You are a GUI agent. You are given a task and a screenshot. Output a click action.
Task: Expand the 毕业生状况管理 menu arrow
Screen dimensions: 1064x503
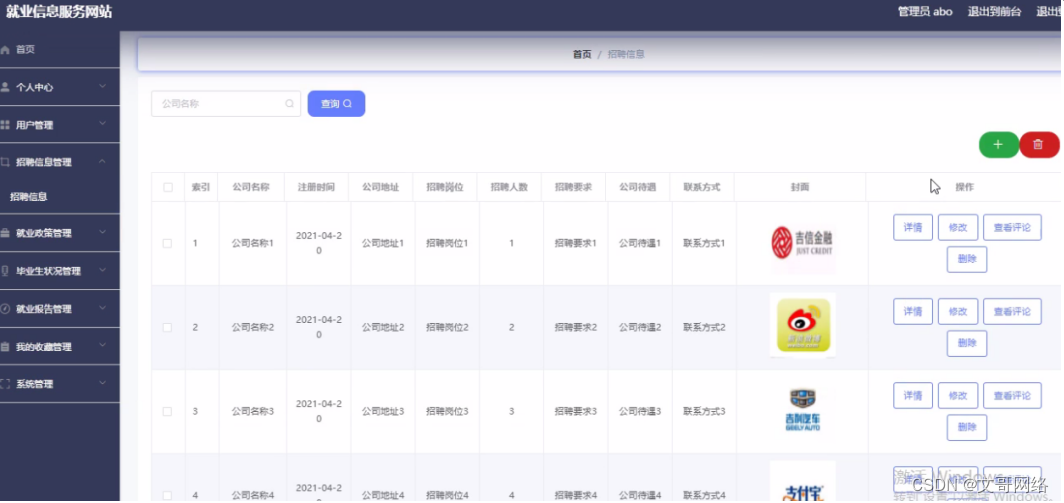coord(102,270)
